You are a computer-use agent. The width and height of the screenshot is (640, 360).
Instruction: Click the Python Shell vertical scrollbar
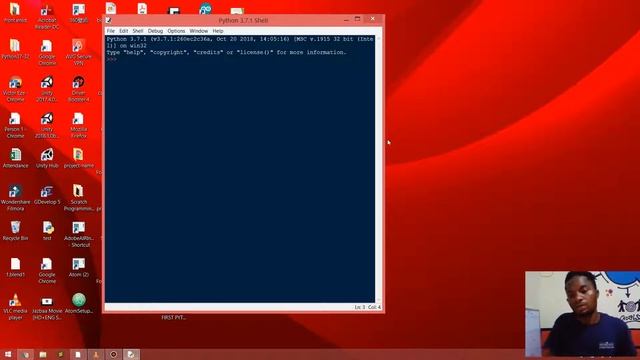pos(378,169)
